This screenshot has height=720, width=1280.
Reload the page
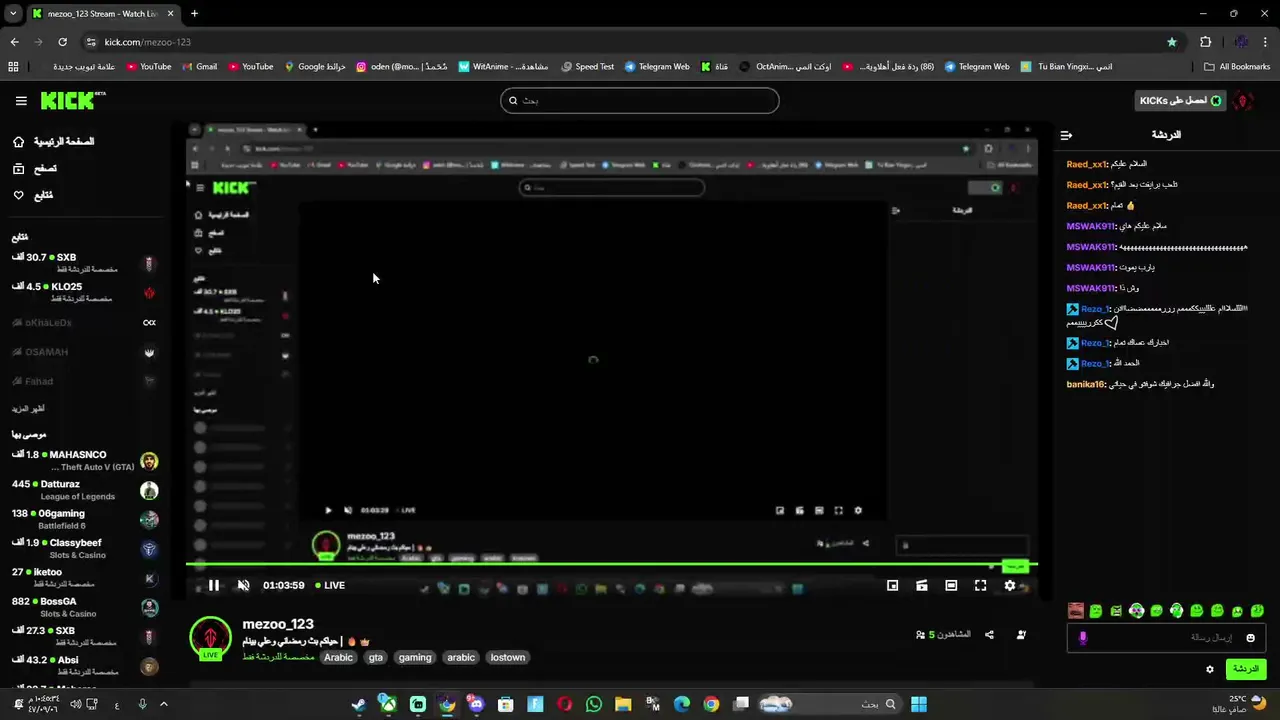tap(62, 42)
